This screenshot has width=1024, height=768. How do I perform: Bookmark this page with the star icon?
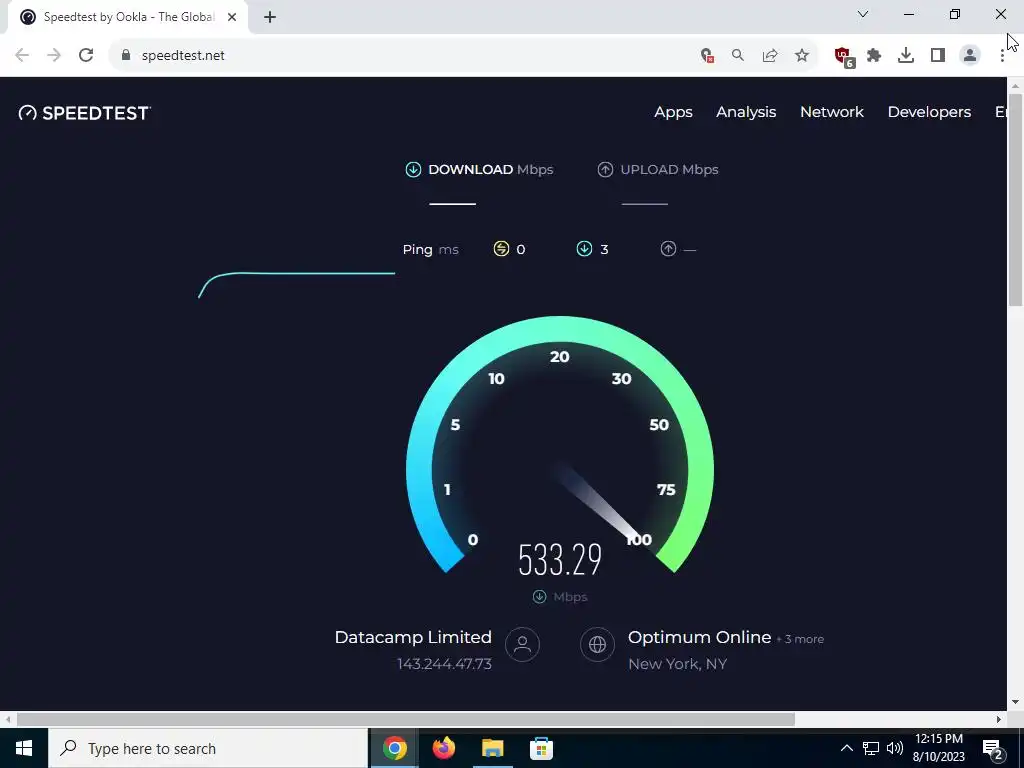(x=802, y=56)
